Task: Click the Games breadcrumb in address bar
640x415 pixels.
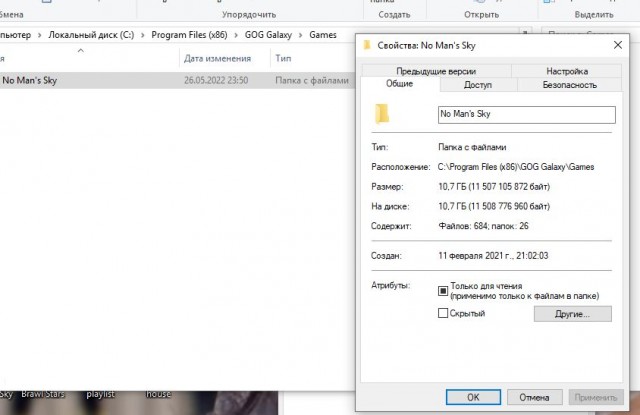Action: click(x=323, y=35)
